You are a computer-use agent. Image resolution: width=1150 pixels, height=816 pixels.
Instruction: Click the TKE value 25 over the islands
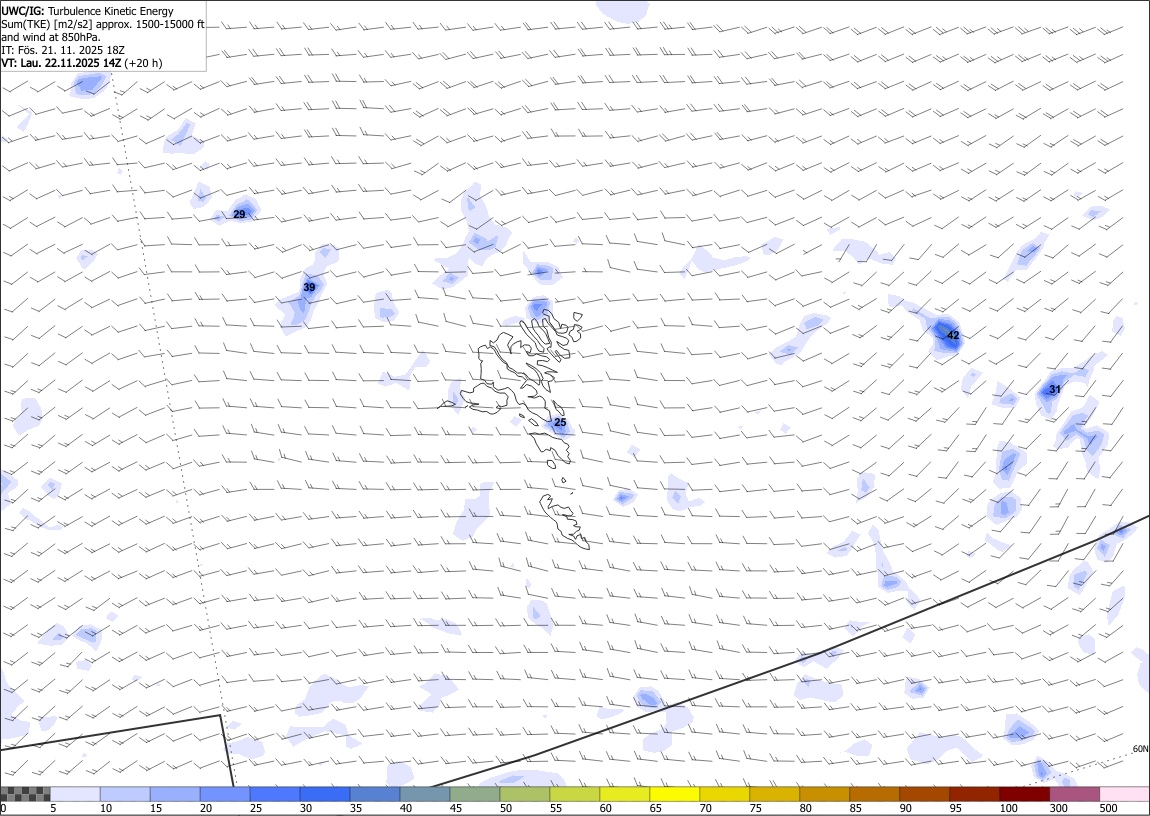[x=560, y=422]
